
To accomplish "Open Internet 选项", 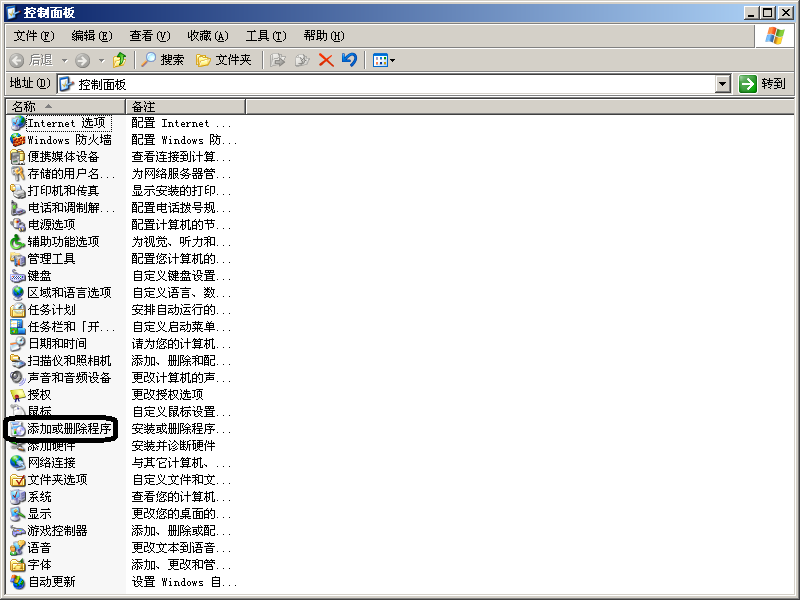I will click(x=62, y=122).
